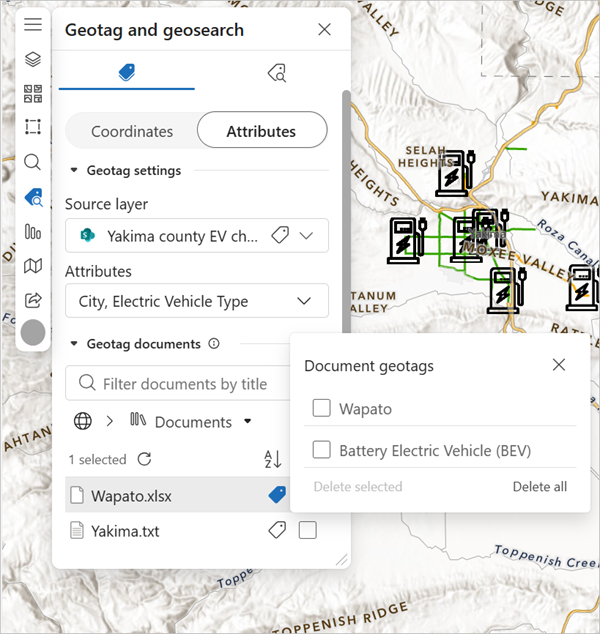Click the EV charger marker at right edge
This screenshot has width=600, height=634.
(x=583, y=287)
